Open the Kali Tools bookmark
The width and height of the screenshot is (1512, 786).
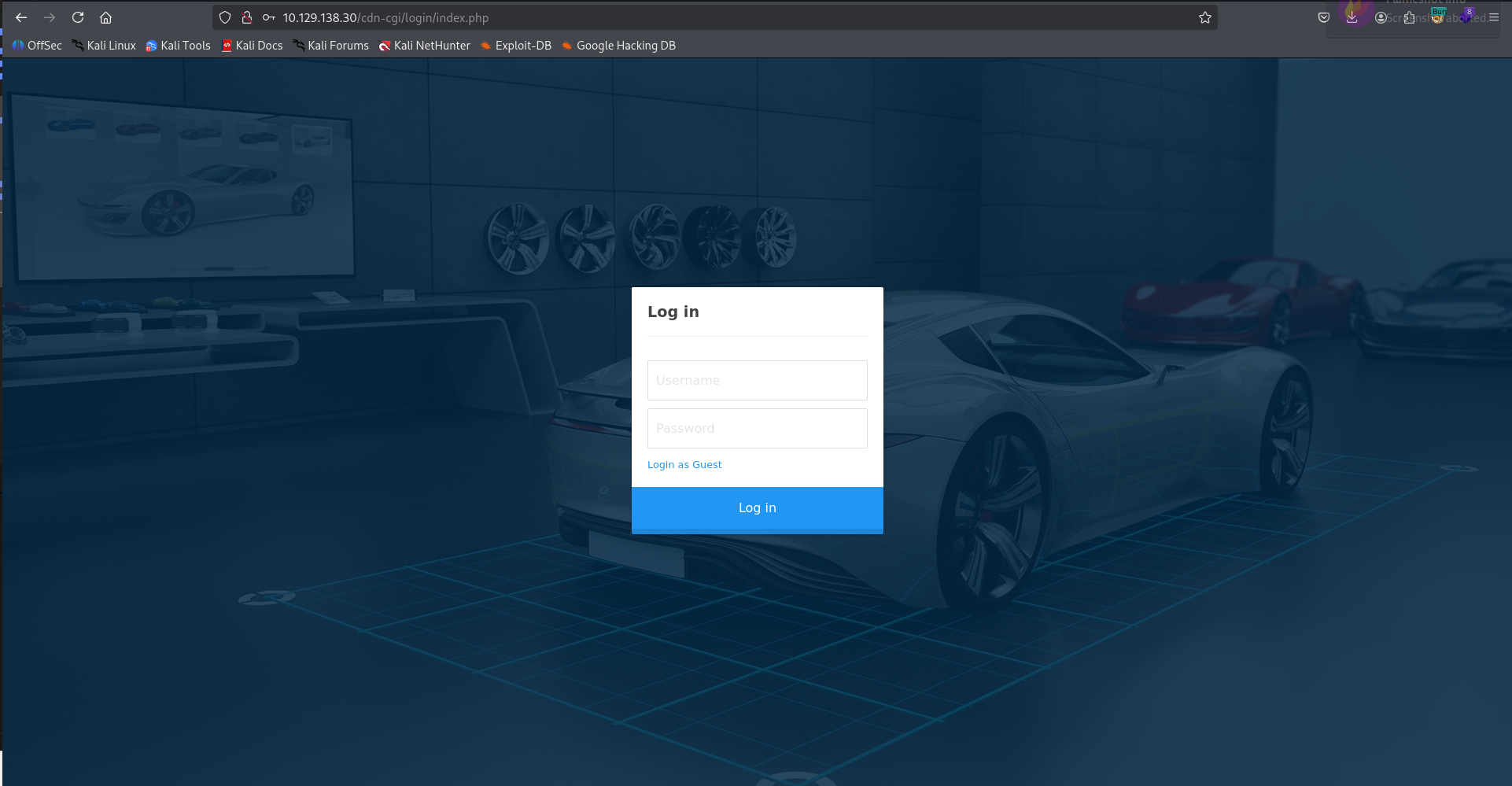point(178,45)
